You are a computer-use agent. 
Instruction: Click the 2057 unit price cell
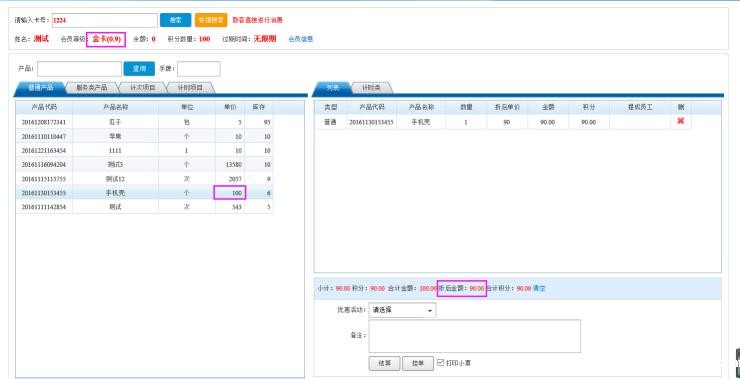point(230,179)
